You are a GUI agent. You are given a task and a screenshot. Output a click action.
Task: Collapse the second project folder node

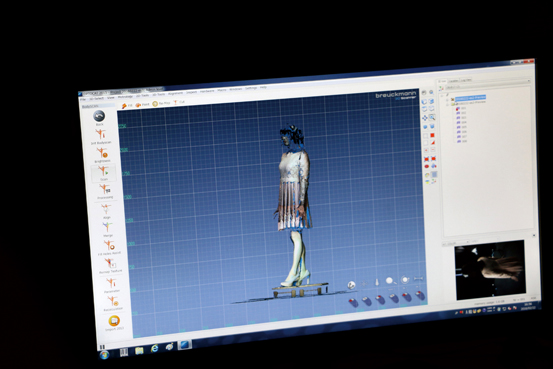click(x=448, y=104)
